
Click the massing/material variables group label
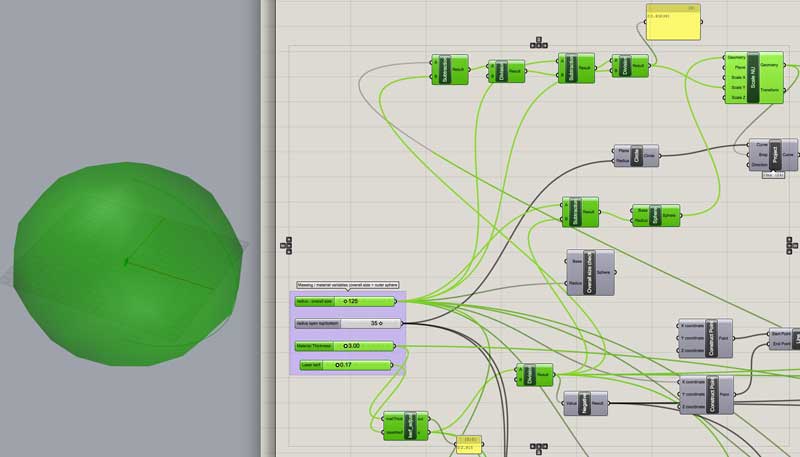point(347,285)
